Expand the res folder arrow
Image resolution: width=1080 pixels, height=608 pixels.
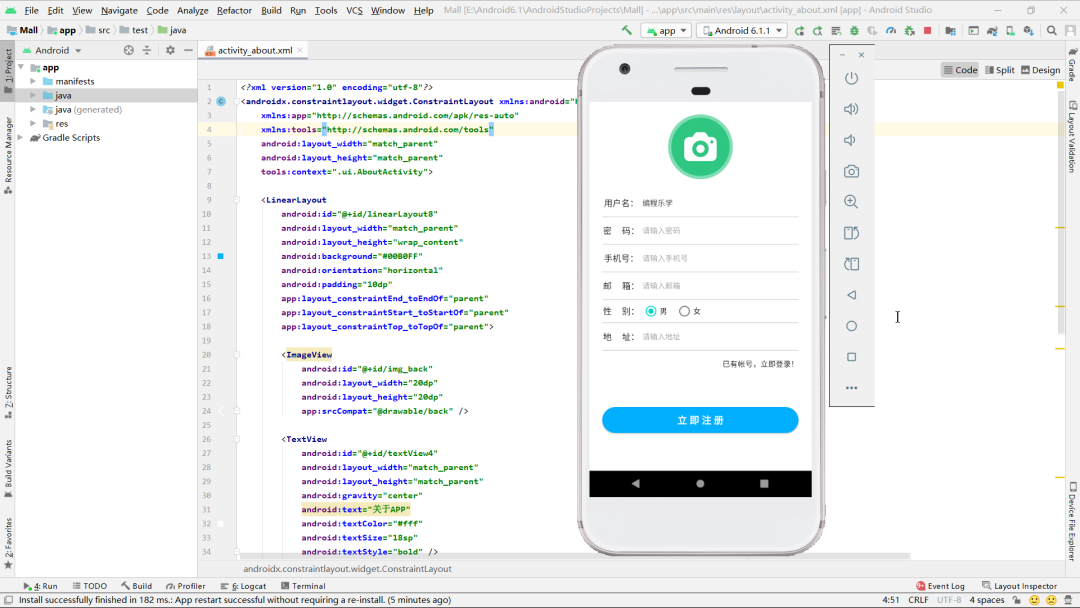coord(33,124)
